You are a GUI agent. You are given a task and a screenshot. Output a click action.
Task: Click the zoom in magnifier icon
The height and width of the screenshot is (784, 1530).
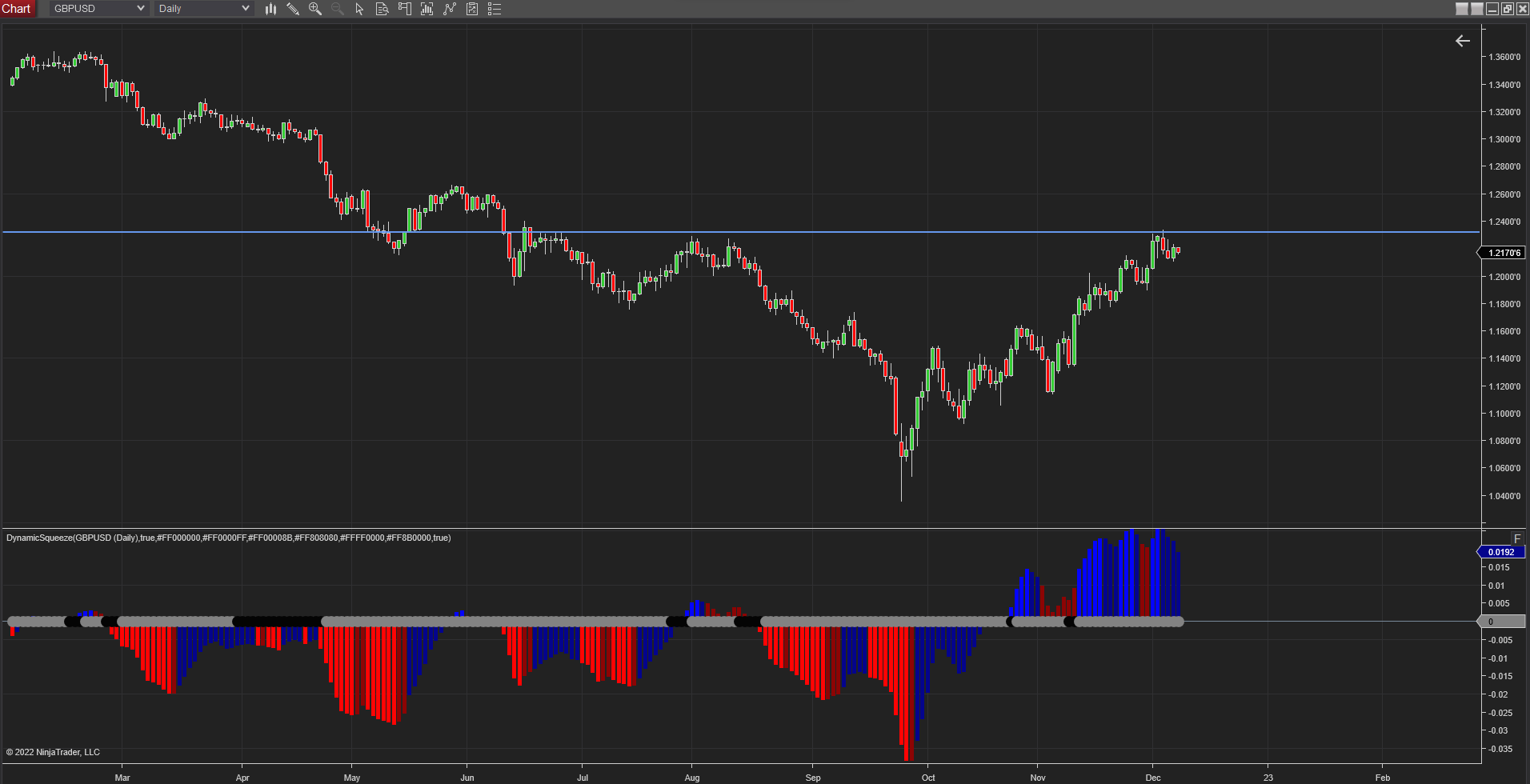point(315,9)
